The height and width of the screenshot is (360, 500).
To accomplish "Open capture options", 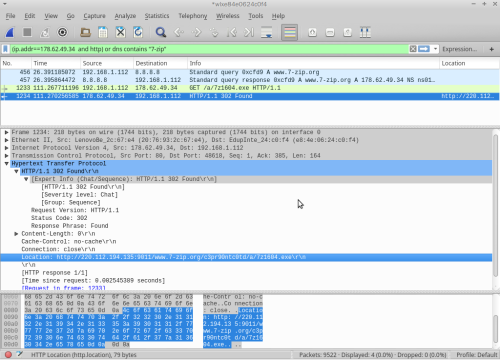I will (x=62, y=32).
